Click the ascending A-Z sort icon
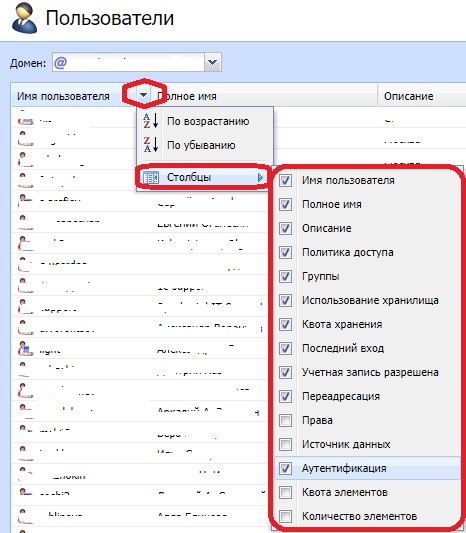 pyautogui.click(x=151, y=121)
